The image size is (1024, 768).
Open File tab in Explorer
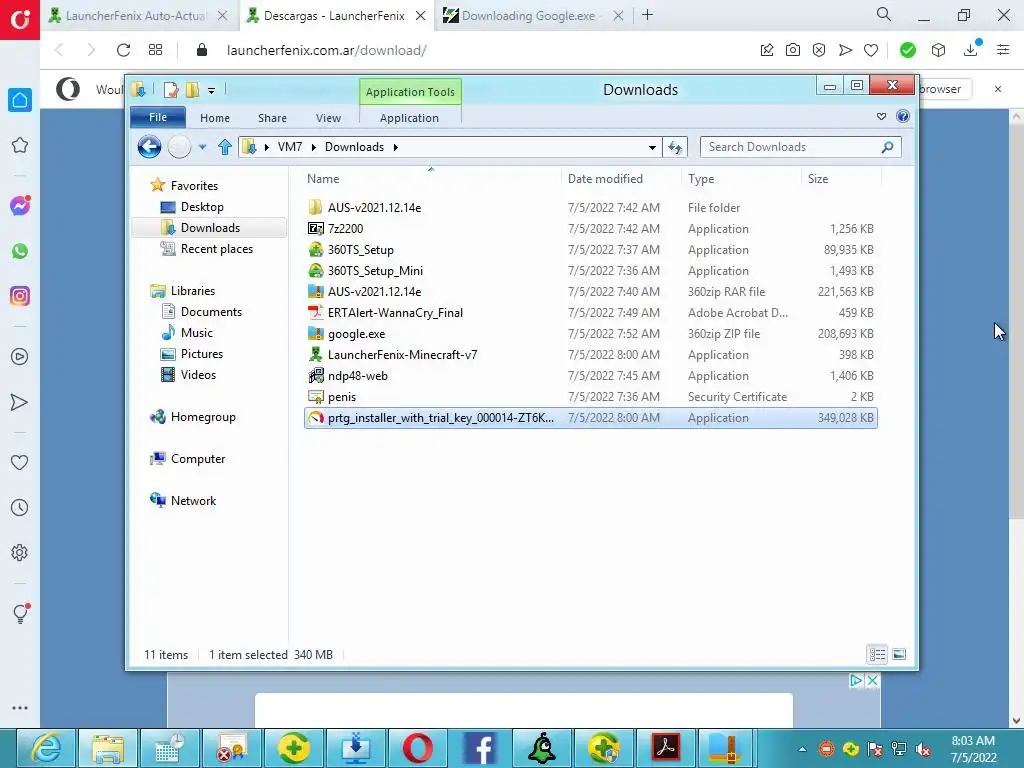tap(158, 117)
